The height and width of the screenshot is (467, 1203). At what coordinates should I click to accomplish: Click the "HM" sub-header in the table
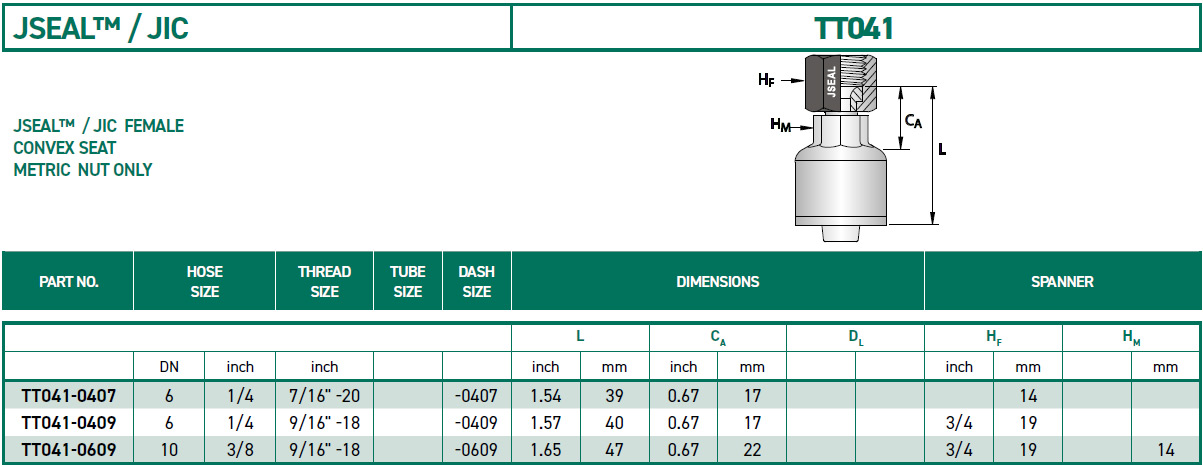tap(1132, 339)
